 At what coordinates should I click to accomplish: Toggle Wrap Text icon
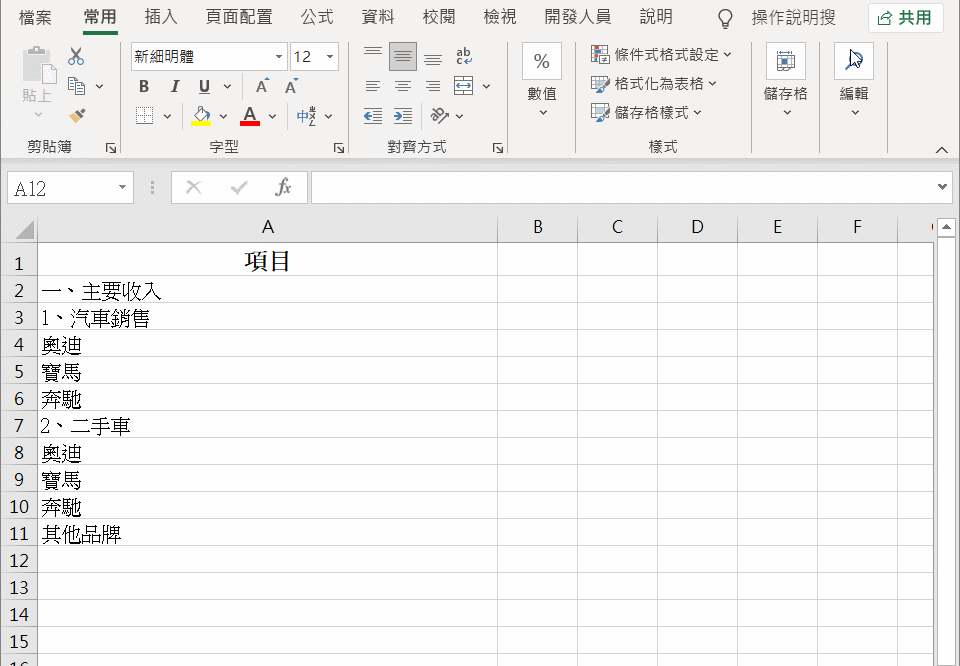(x=464, y=56)
